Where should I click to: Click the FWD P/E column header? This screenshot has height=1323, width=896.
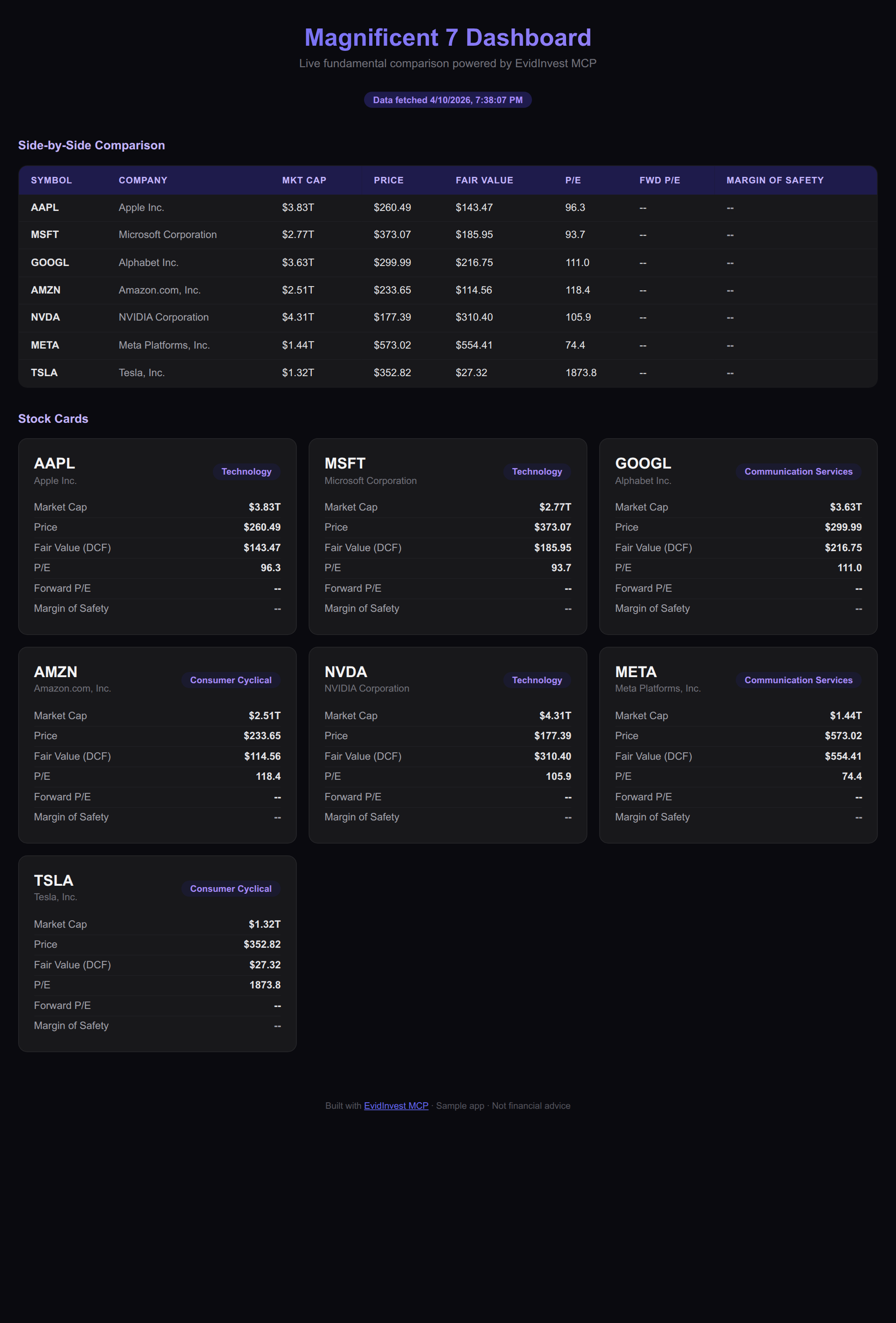click(659, 181)
